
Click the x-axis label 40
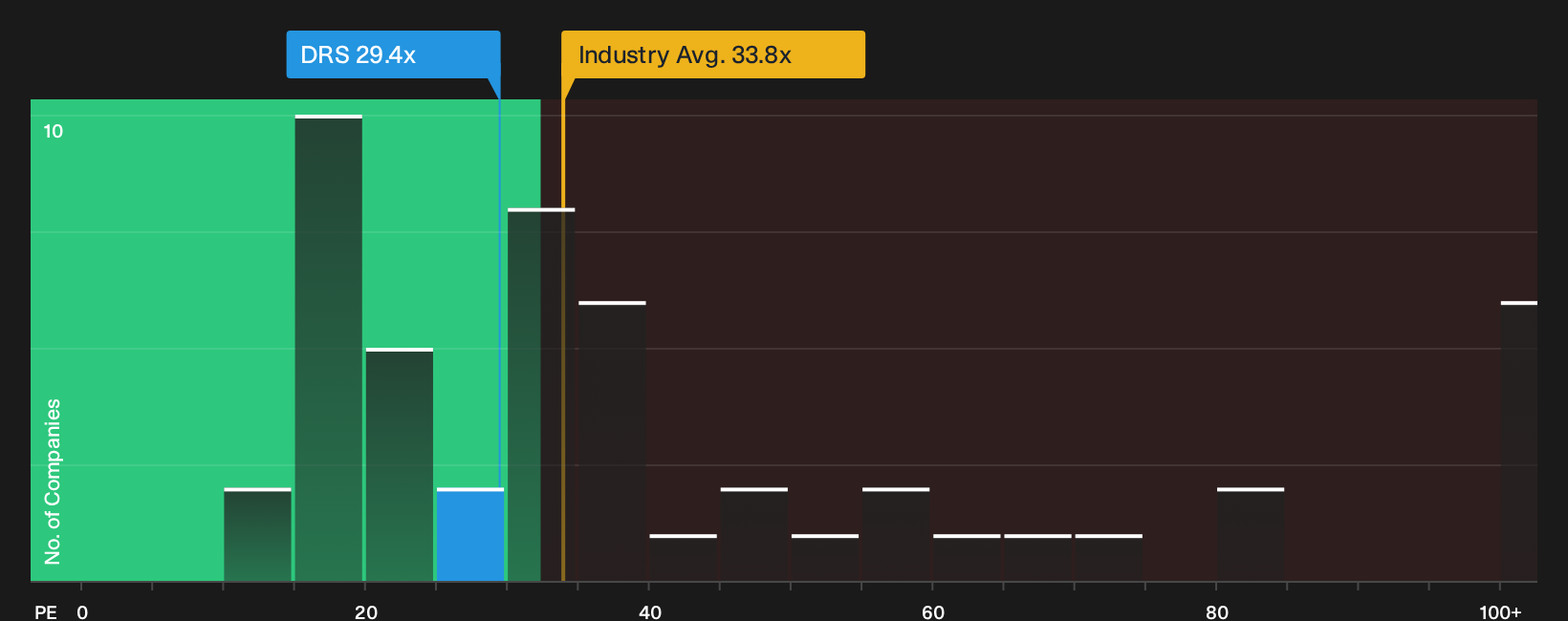(x=650, y=611)
